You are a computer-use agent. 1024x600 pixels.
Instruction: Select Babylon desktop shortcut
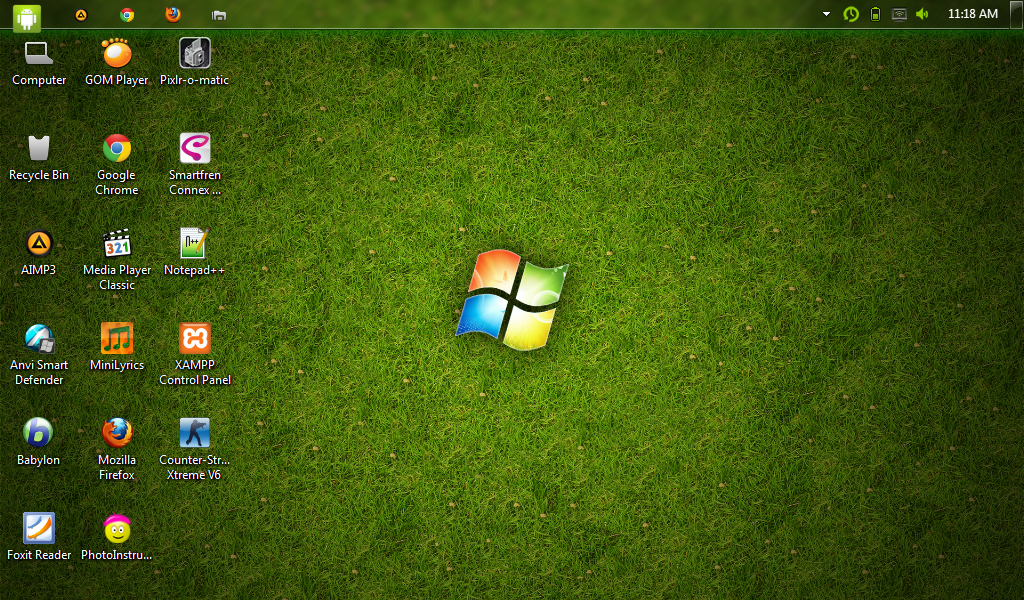39,443
